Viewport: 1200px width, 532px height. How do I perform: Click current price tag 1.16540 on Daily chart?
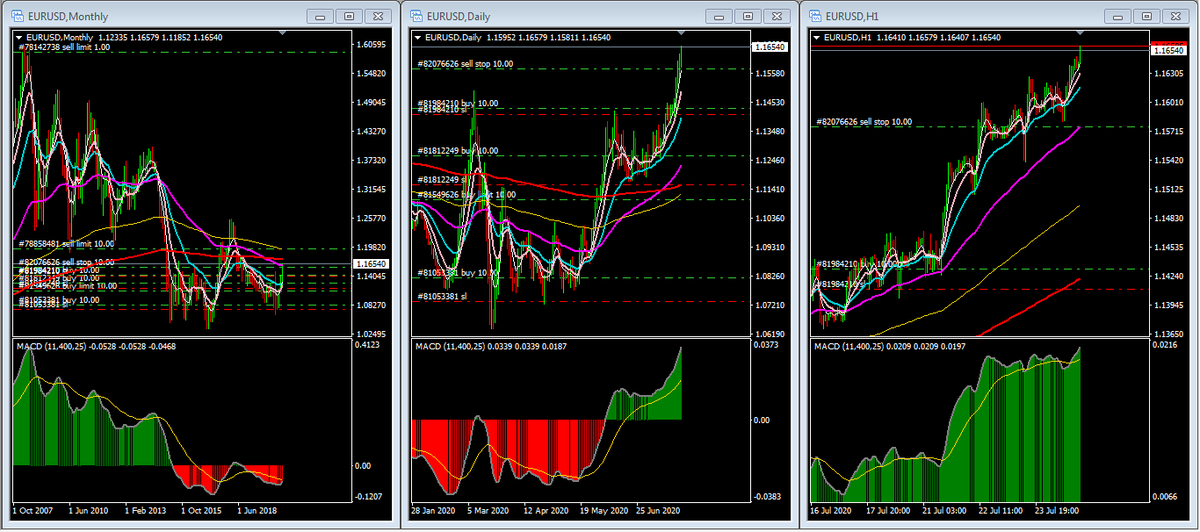[770, 47]
